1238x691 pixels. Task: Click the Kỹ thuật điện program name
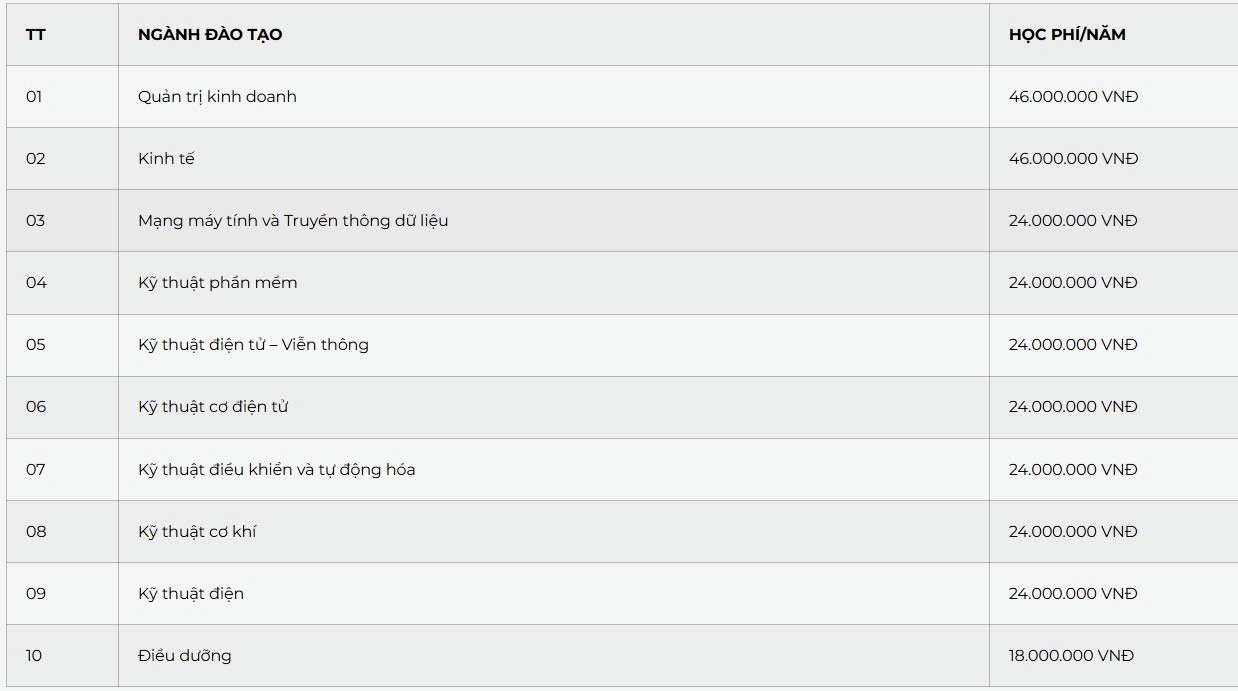(x=191, y=594)
